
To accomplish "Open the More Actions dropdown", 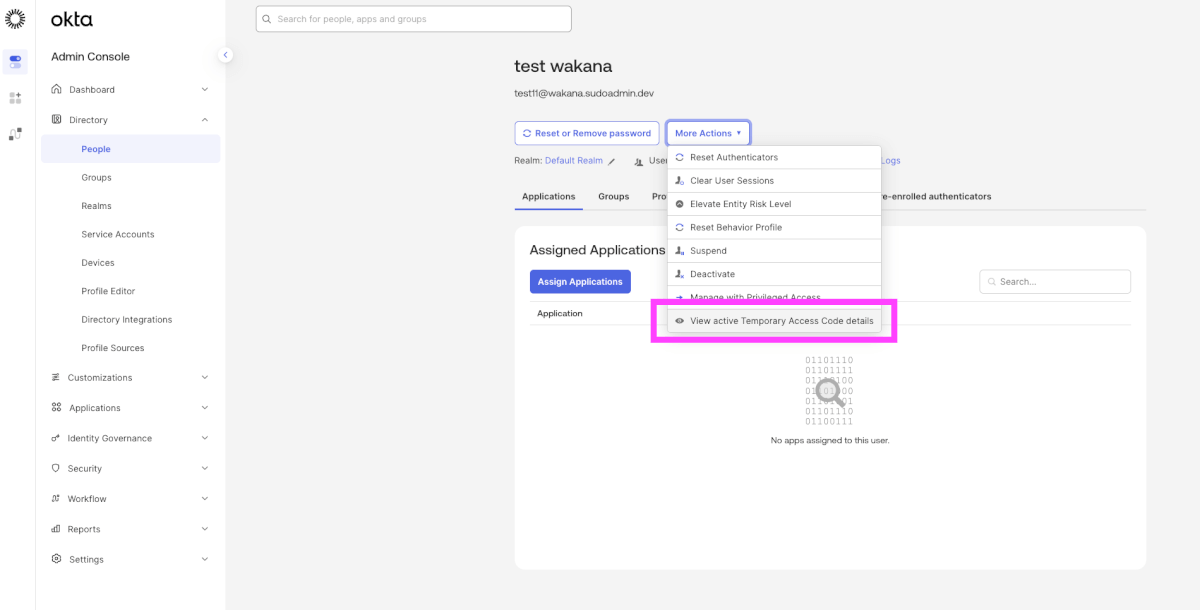I will [708, 133].
